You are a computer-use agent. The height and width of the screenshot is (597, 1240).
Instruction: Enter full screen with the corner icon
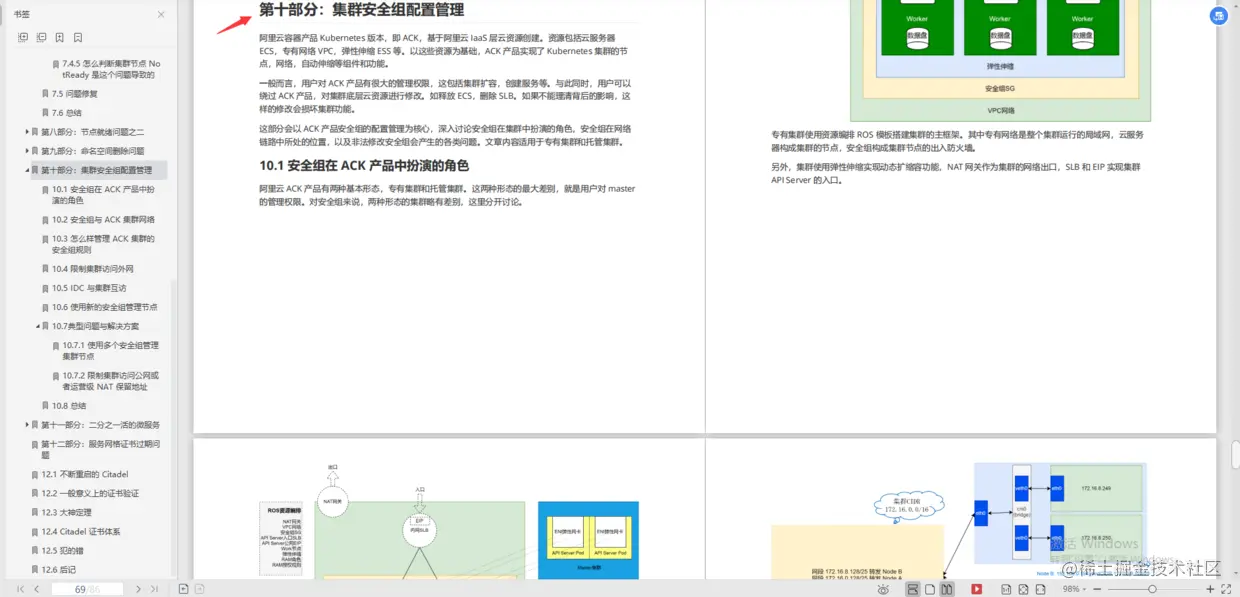pos(1227,589)
